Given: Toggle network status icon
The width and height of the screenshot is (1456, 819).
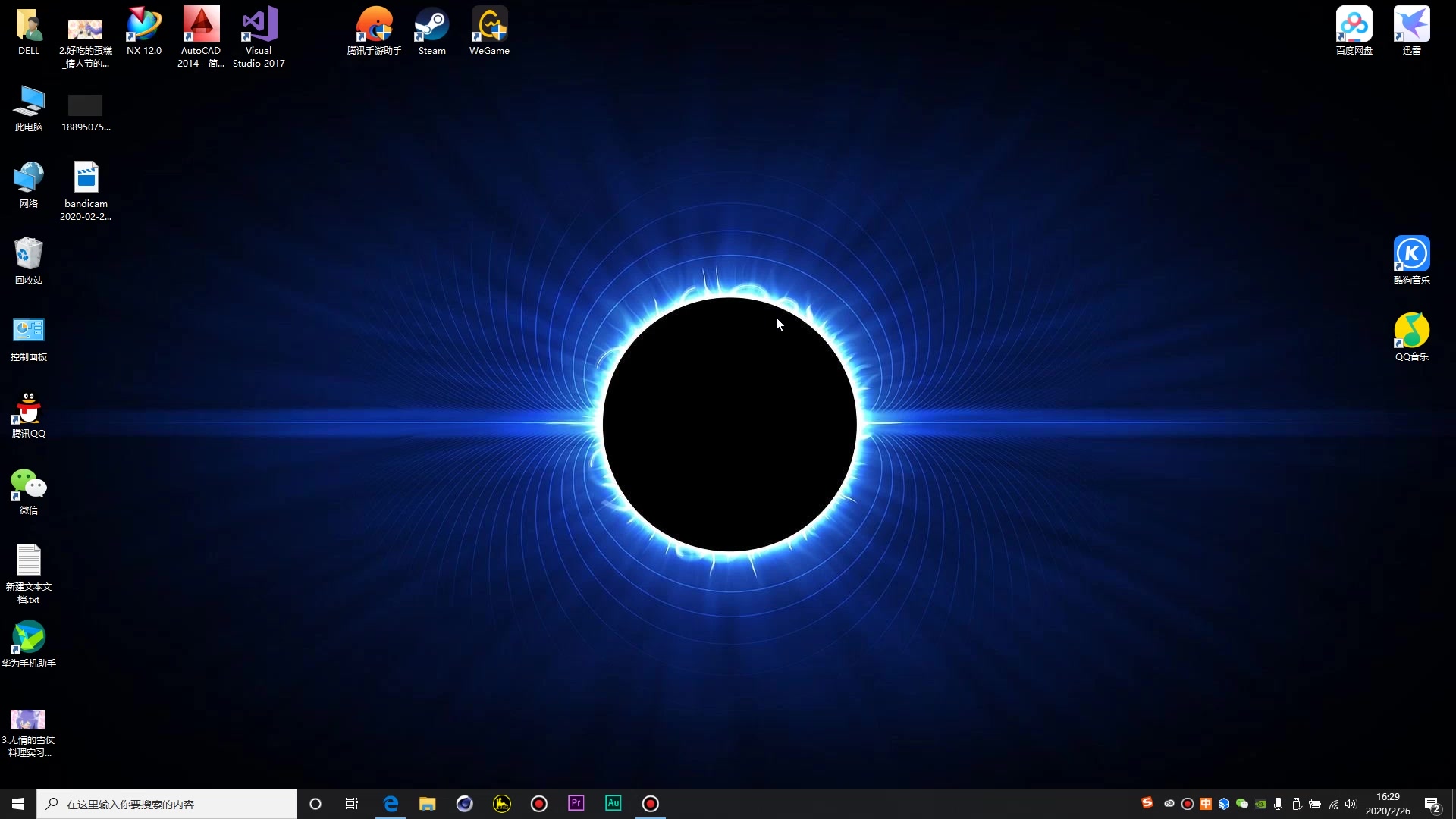Looking at the screenshot, I should pos(1333,804).
